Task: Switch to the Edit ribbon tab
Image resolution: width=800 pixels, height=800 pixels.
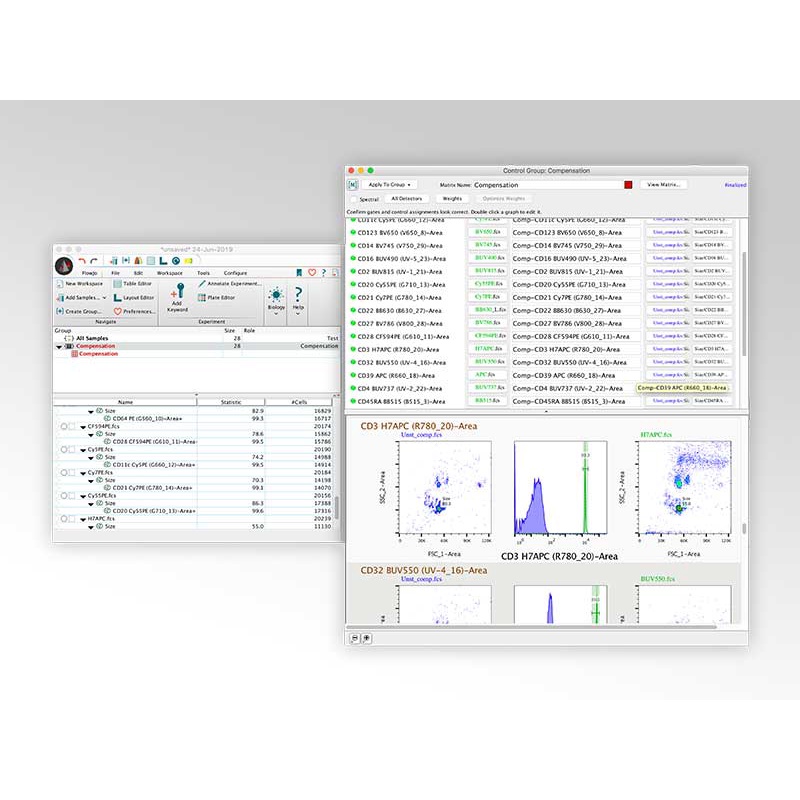Action: (138, 273)
